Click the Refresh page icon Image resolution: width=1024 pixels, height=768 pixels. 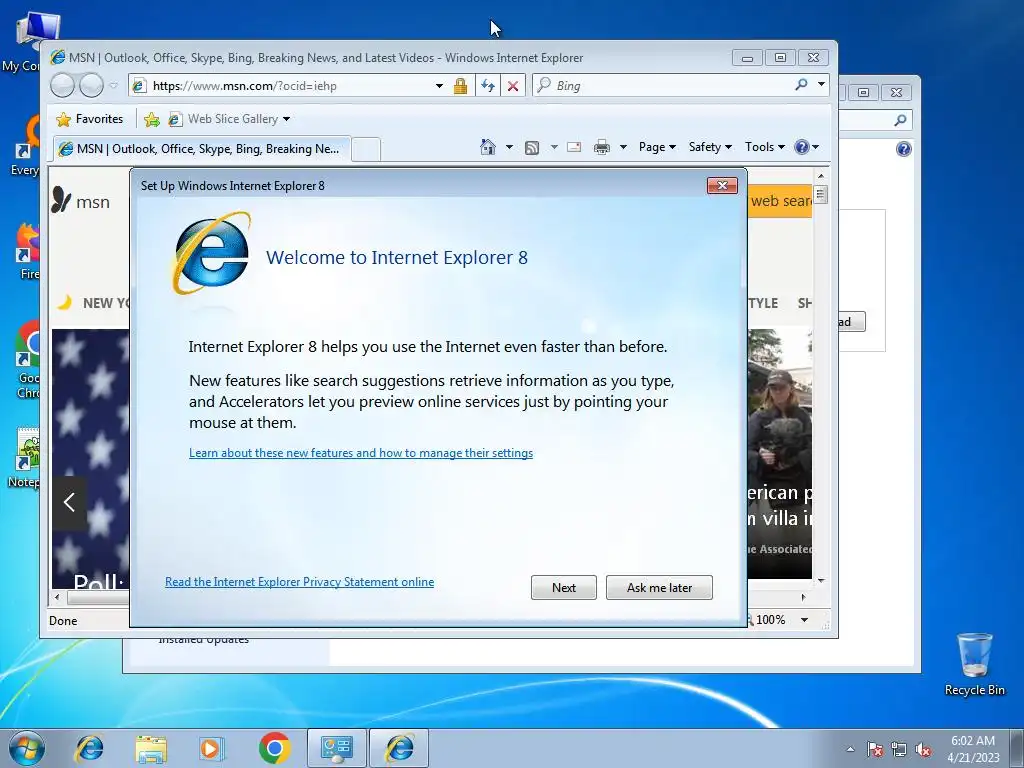[x=488, y=86]
